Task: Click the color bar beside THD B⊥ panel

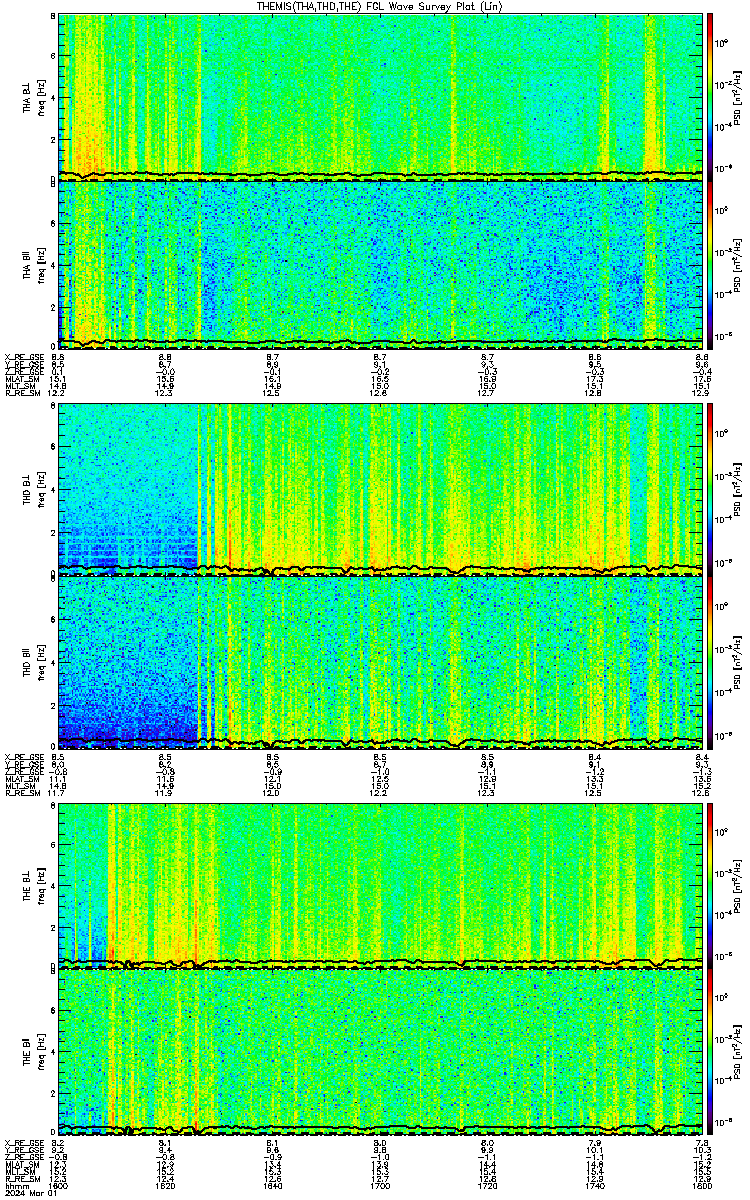Action: [710, 489]
